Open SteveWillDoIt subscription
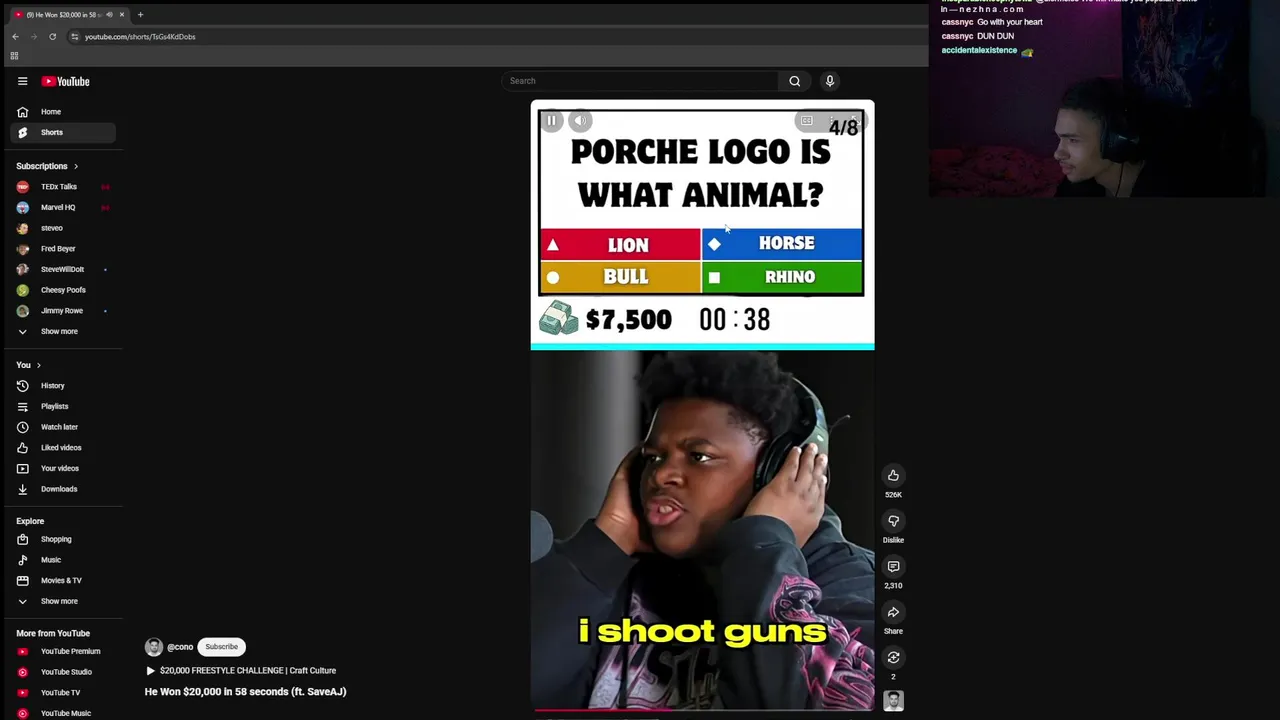 pos(62,269)
